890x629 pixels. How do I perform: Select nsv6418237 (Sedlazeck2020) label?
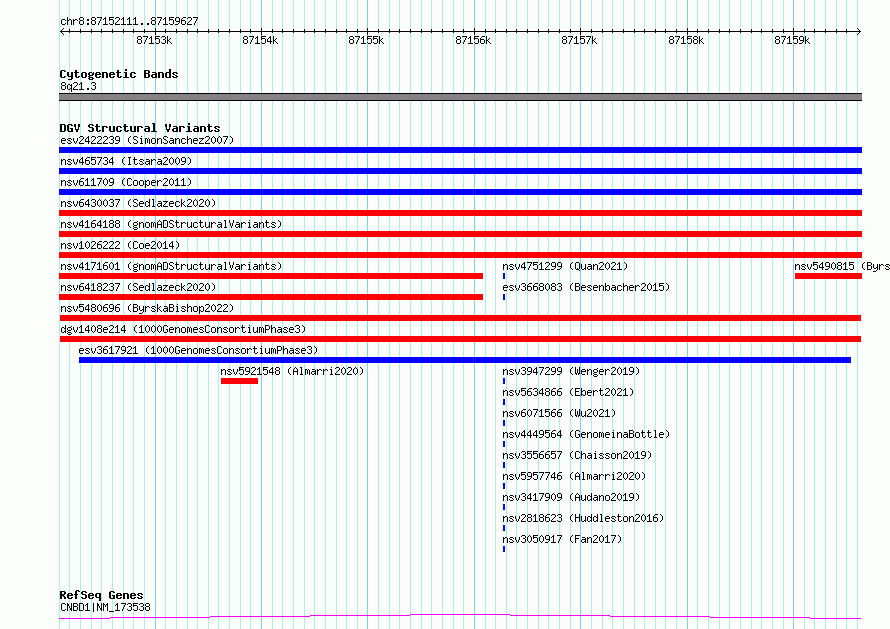[x=138, y=287]
